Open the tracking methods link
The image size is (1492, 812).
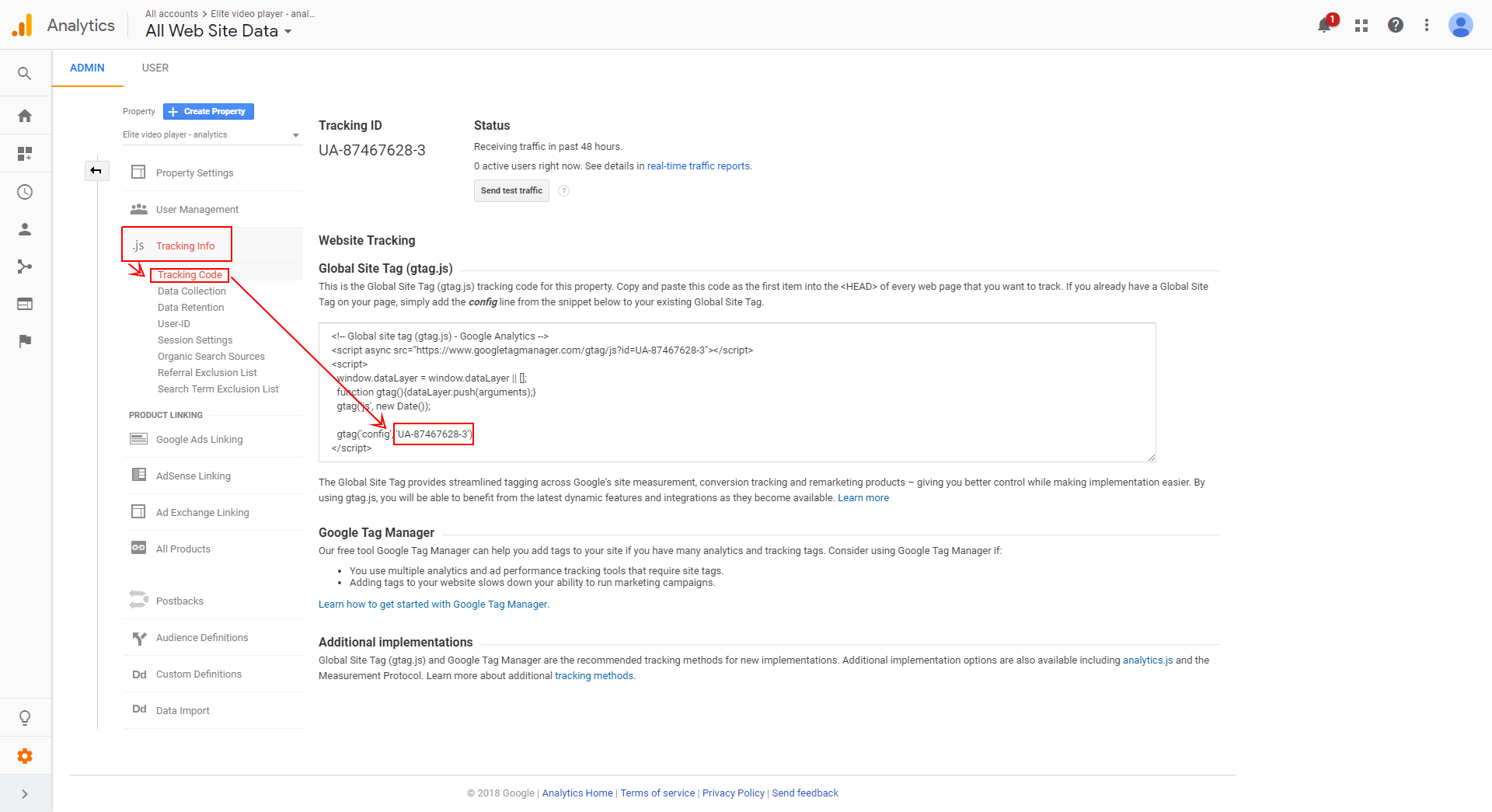point(594,676)
